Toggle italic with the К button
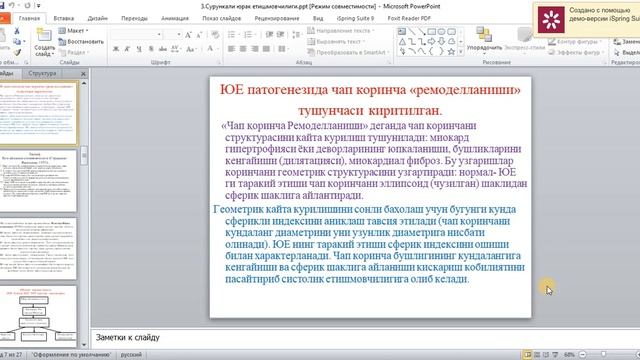Screen dimensions: 640x360 (127, 49)
